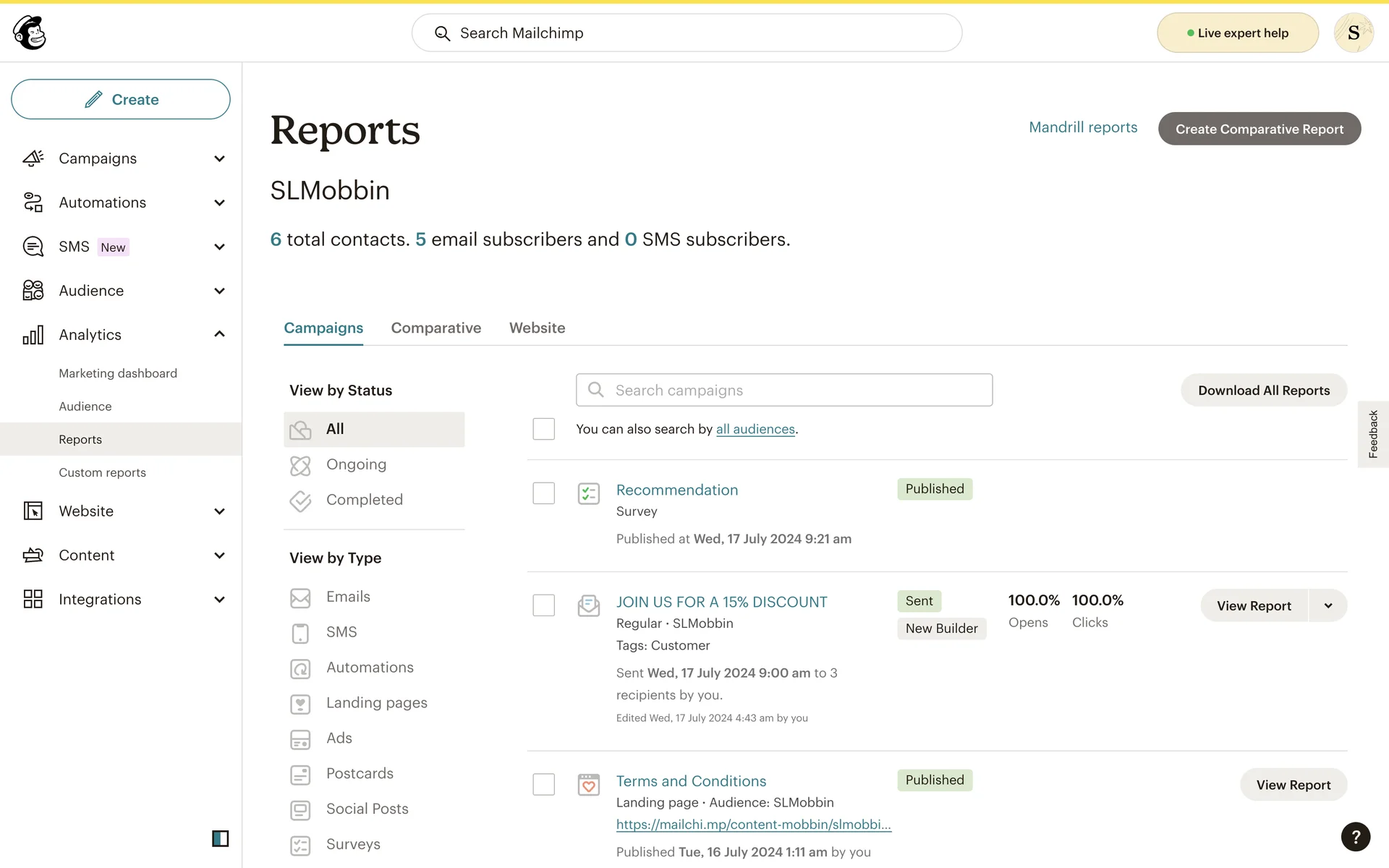Image resolution: width=1389 pixels, height=868 pixels.
Task: Collapse the Analytics section chevron
Action: tap(219, 334)
